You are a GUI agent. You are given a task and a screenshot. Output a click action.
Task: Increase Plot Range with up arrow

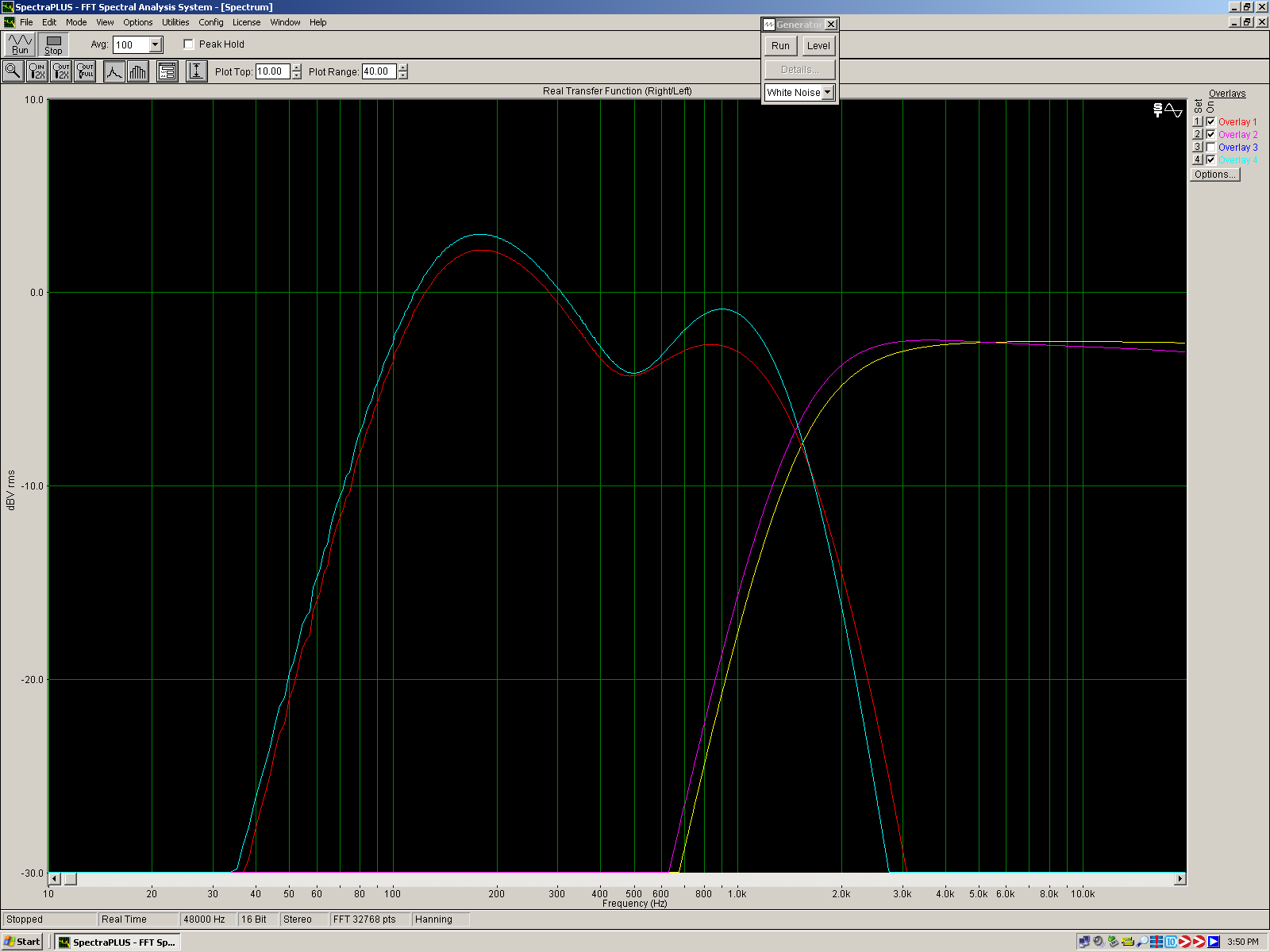click(403, 67)
